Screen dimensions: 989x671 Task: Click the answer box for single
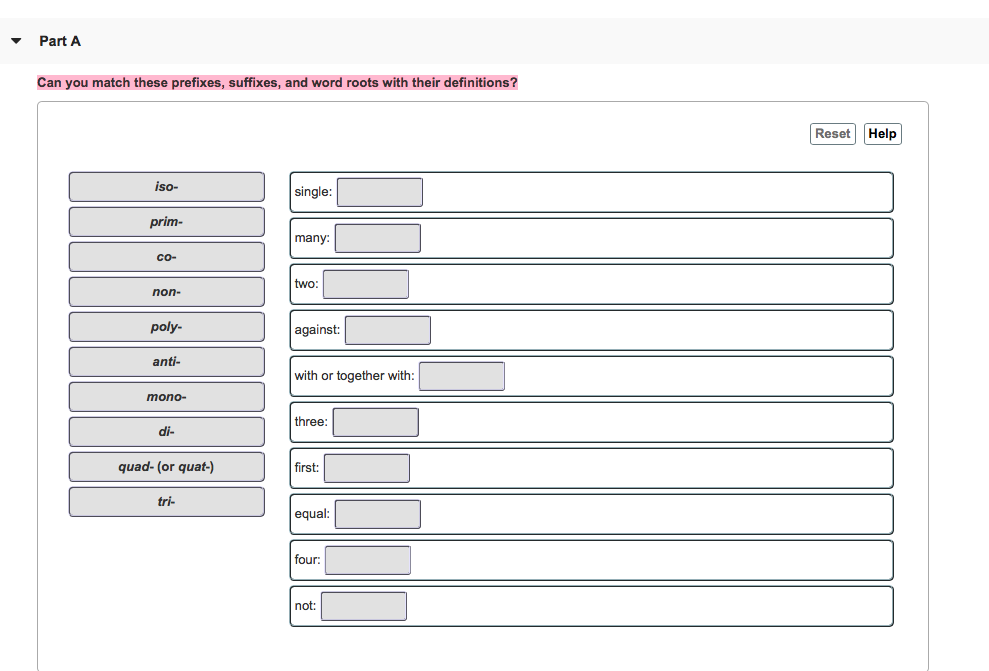click(x=379, y=191)
